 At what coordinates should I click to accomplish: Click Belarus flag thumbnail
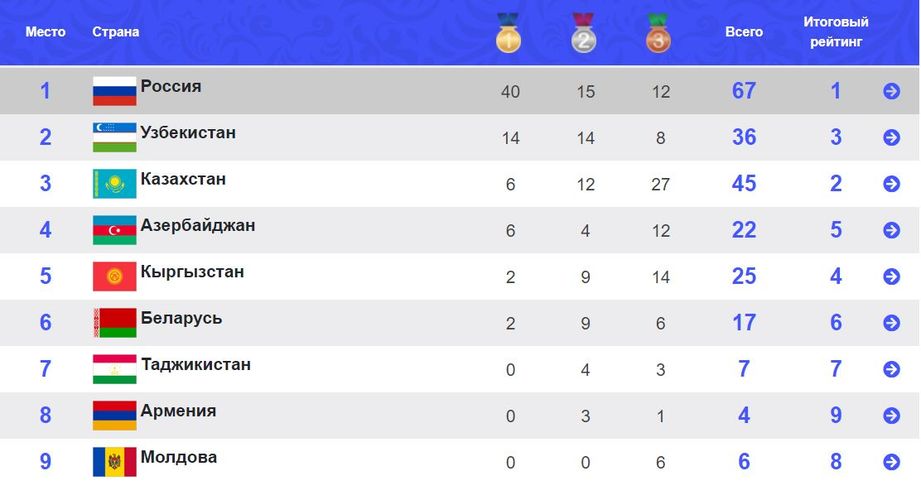[114, 323]
